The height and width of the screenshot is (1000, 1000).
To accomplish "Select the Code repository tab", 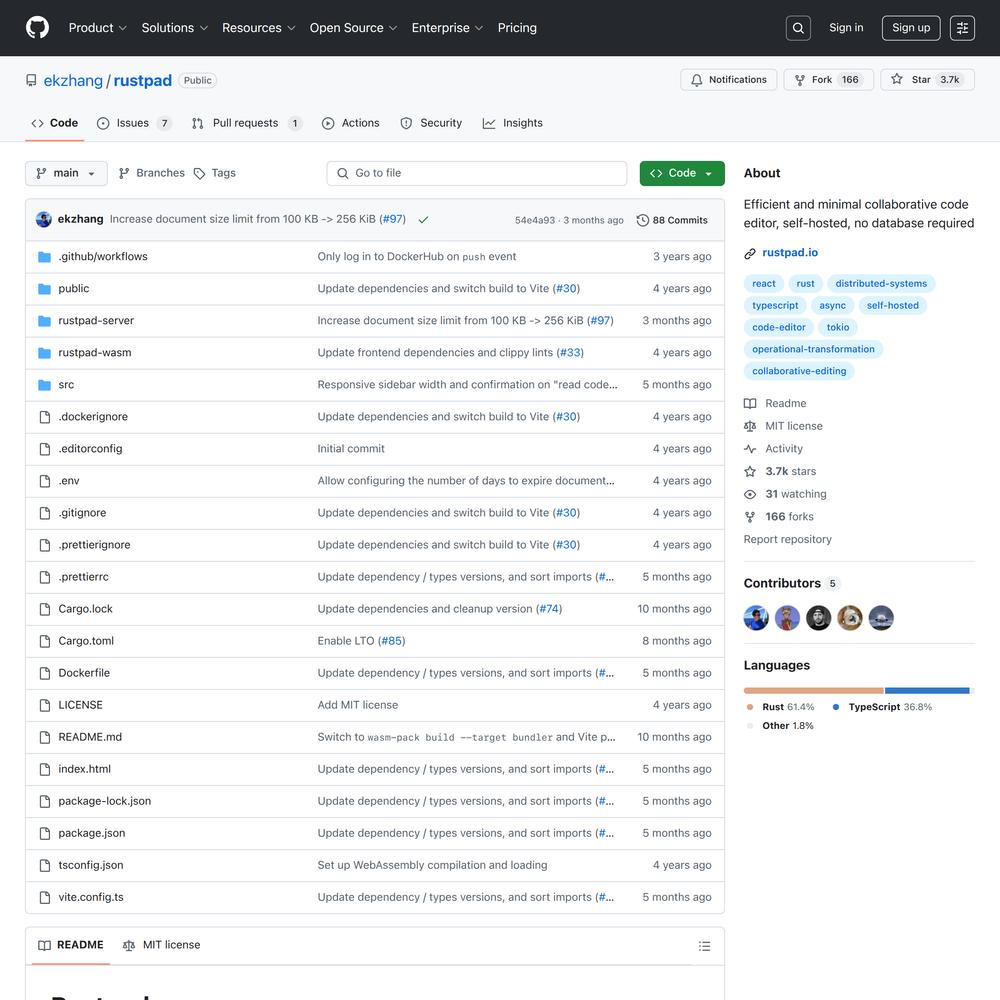I will point(55,123).
